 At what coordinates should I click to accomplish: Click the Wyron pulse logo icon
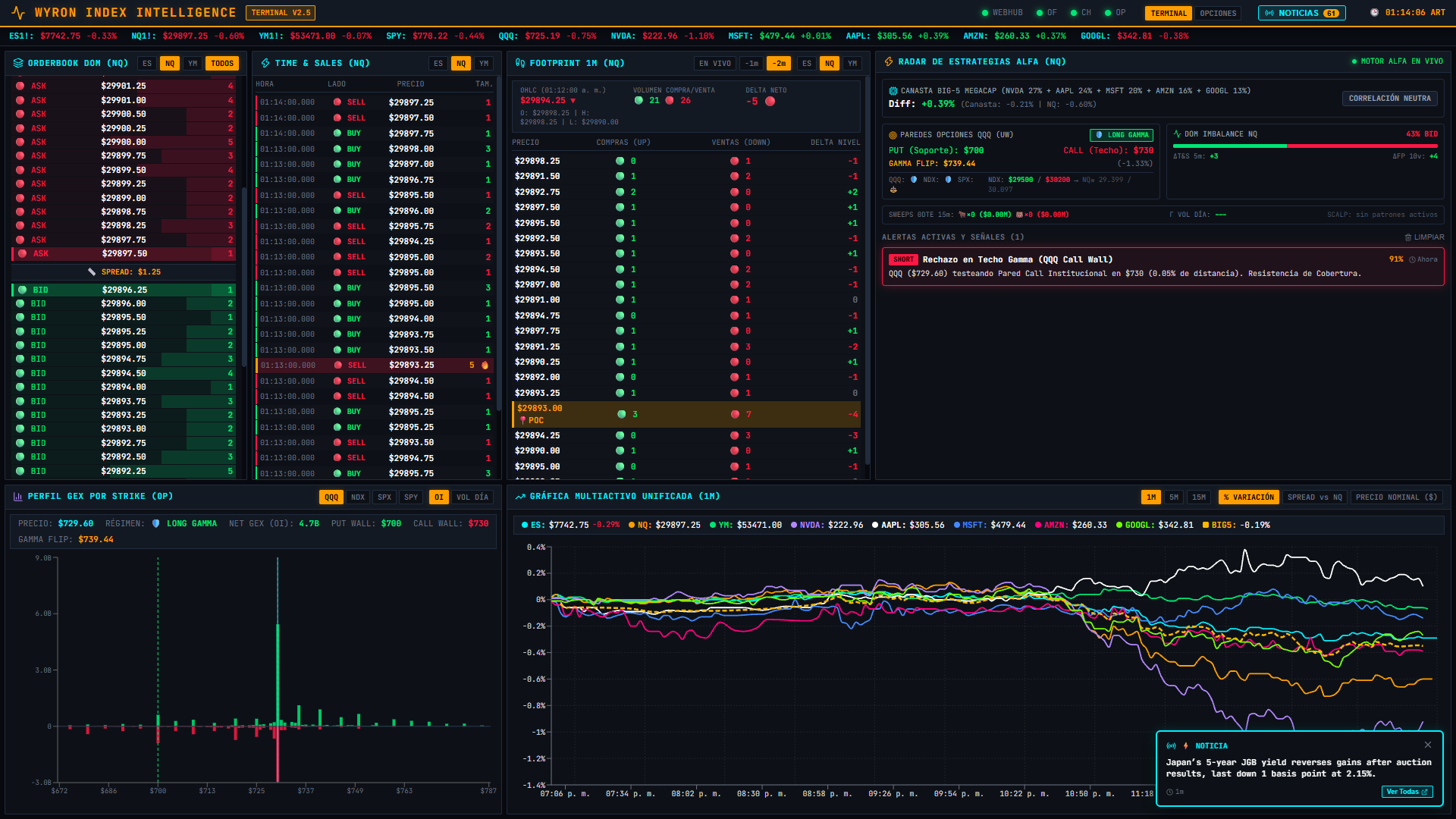click(x=18, y=13)
